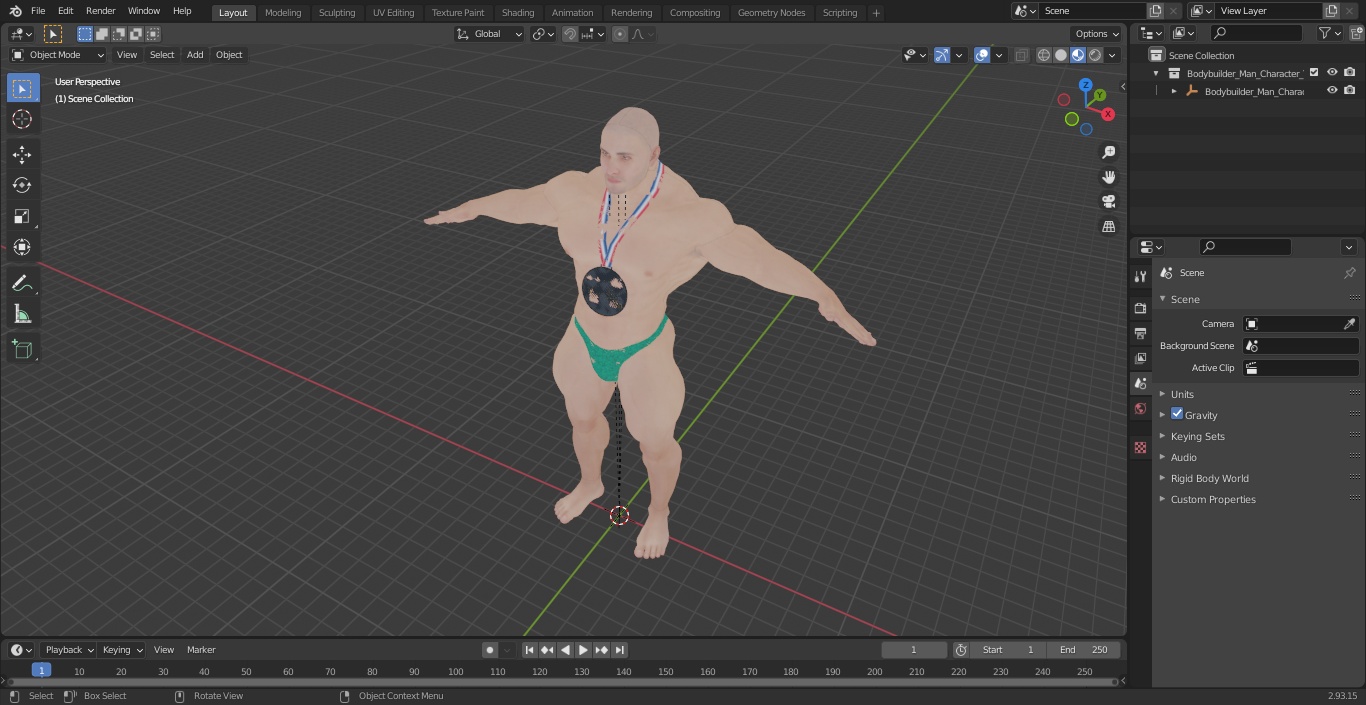The image size is (1366, 705).
Task: Switch to rendered viewport shading
Action: (1095, 55)
